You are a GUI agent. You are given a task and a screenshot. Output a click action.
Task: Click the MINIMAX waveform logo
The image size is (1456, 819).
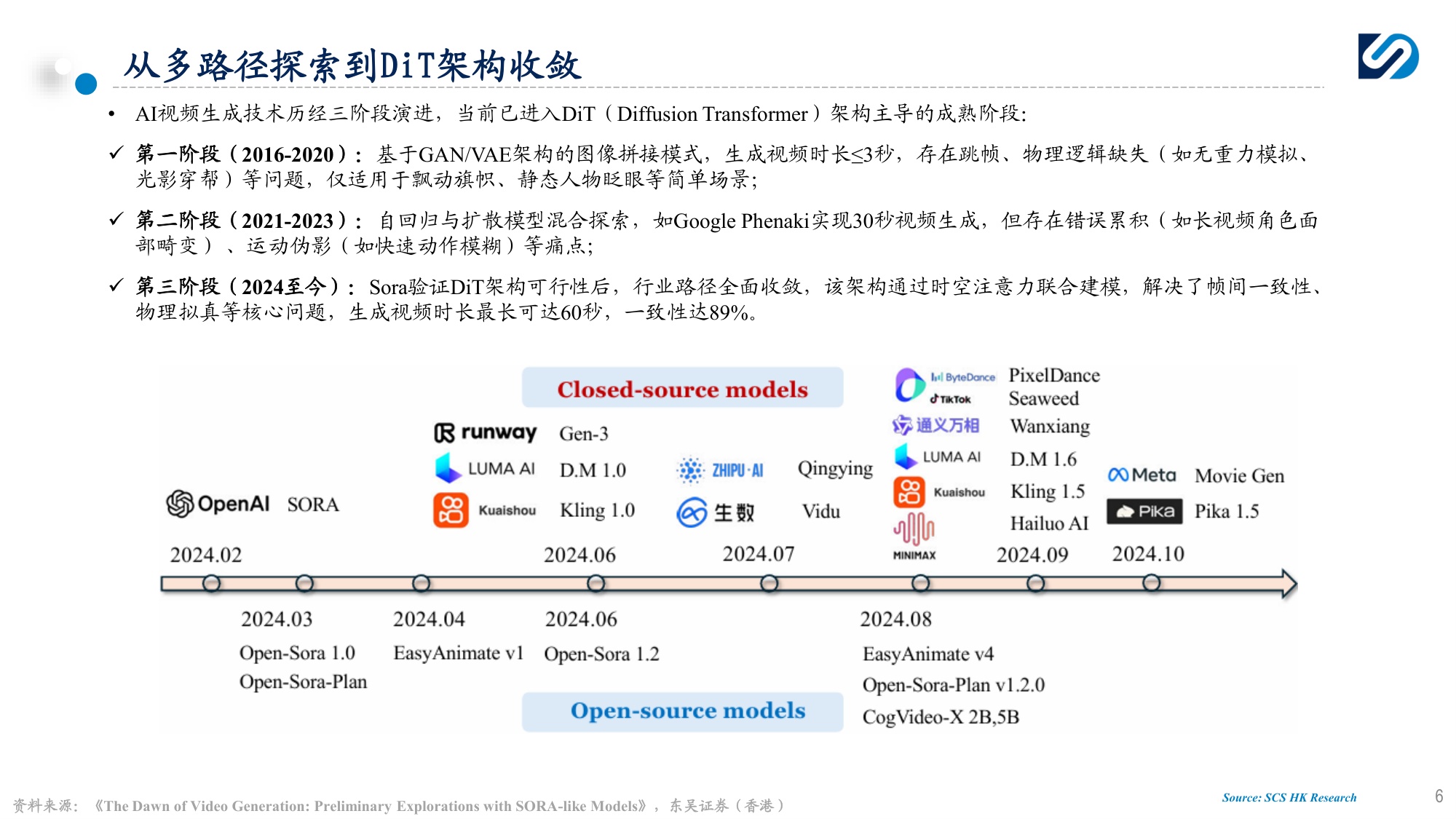[914, 536]
